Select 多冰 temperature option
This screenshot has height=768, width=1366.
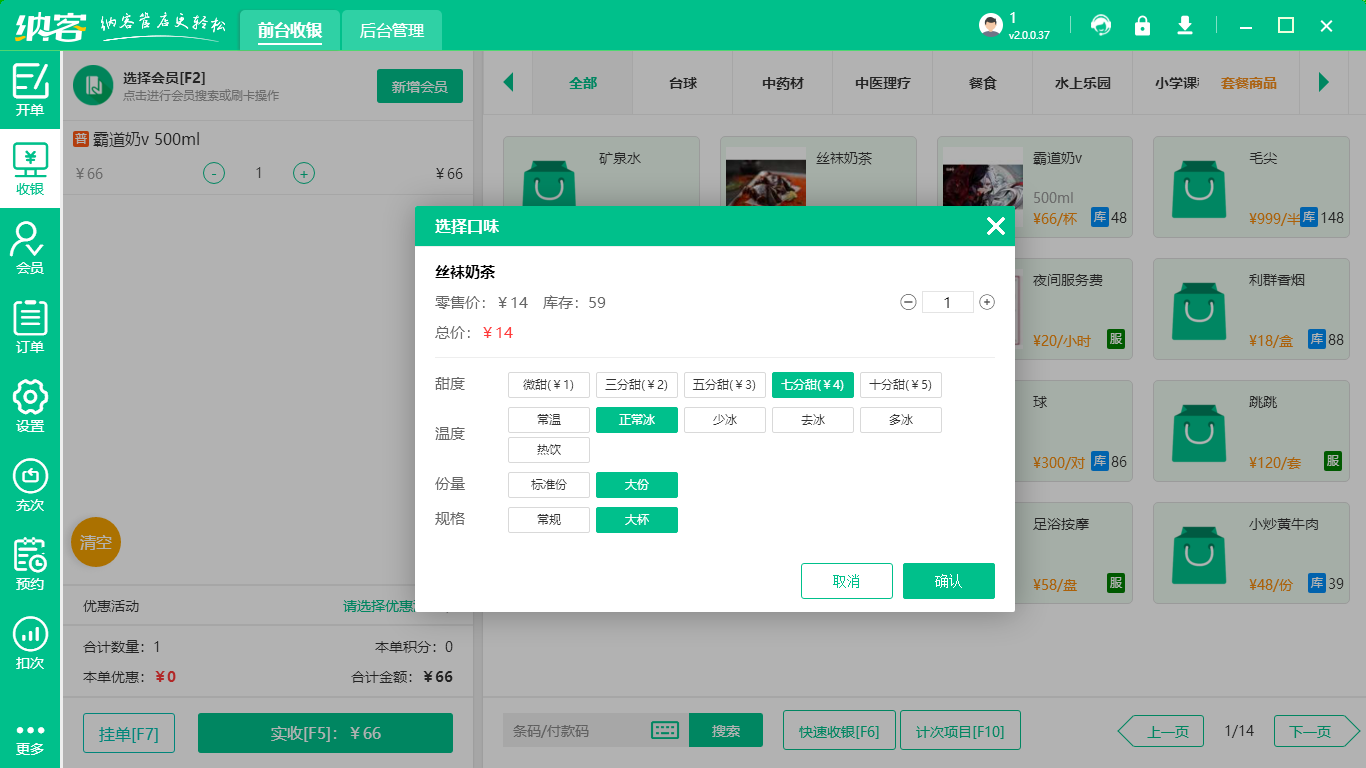click(901, 420)
